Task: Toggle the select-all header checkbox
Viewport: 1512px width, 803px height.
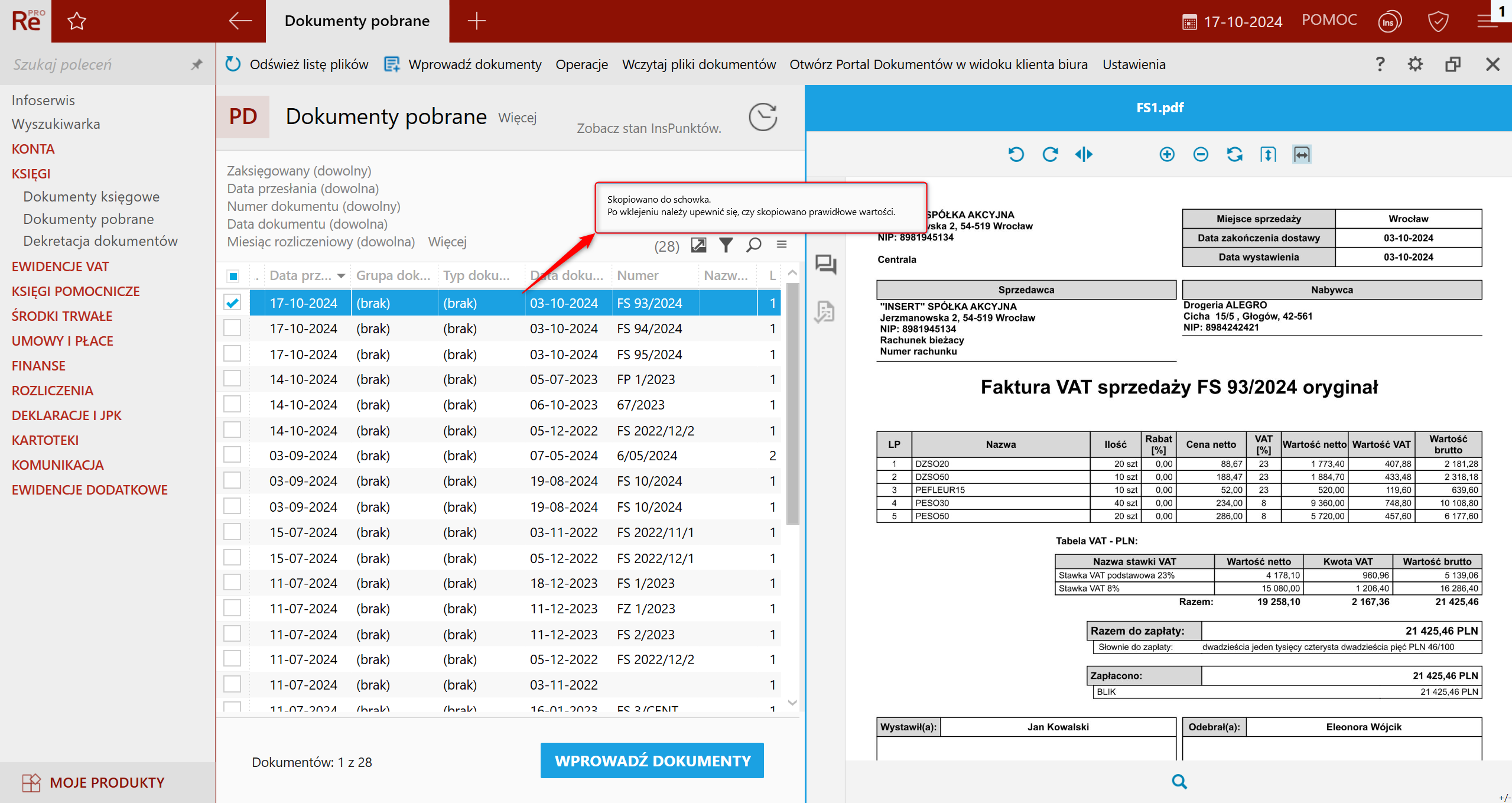Action: coord(233,276)
